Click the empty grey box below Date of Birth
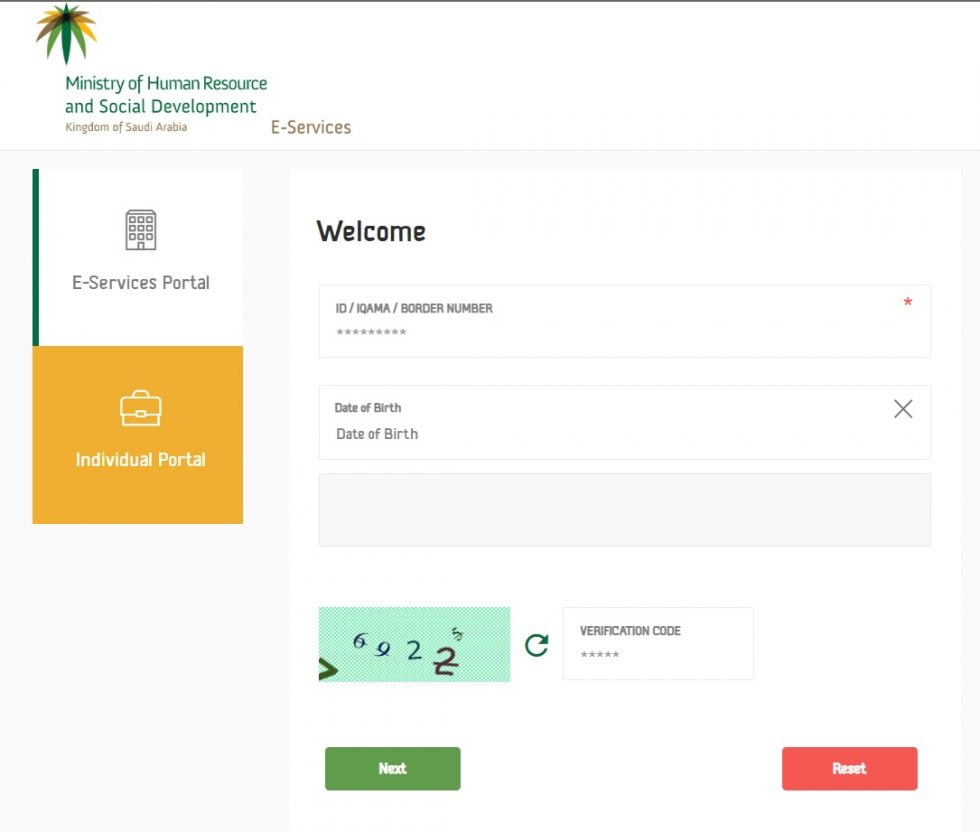The width and height of the screenshot is (980, 832). point(624,510)
